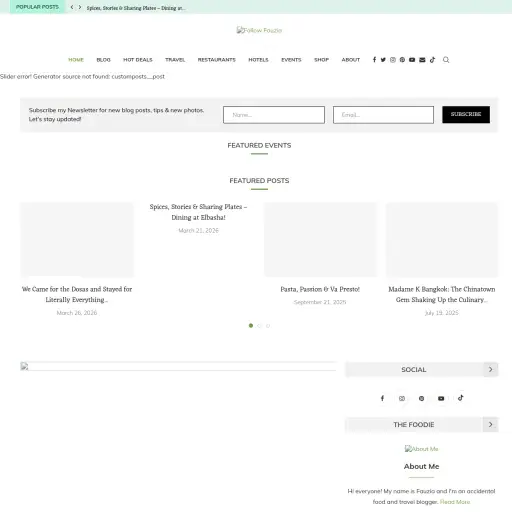512x512 pixels.
Task: Go to the Hot Deals menu item
Action: click(x=138, y=60)
